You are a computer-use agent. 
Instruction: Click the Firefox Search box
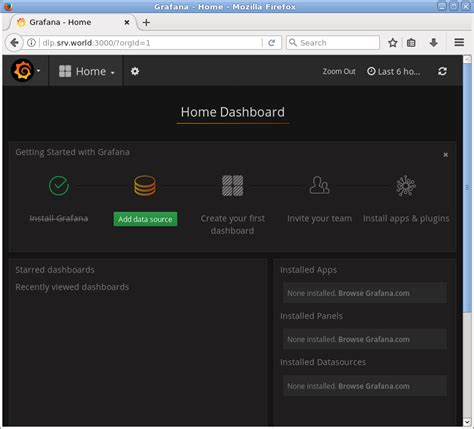pyautogui.click(x=333, y=43)
